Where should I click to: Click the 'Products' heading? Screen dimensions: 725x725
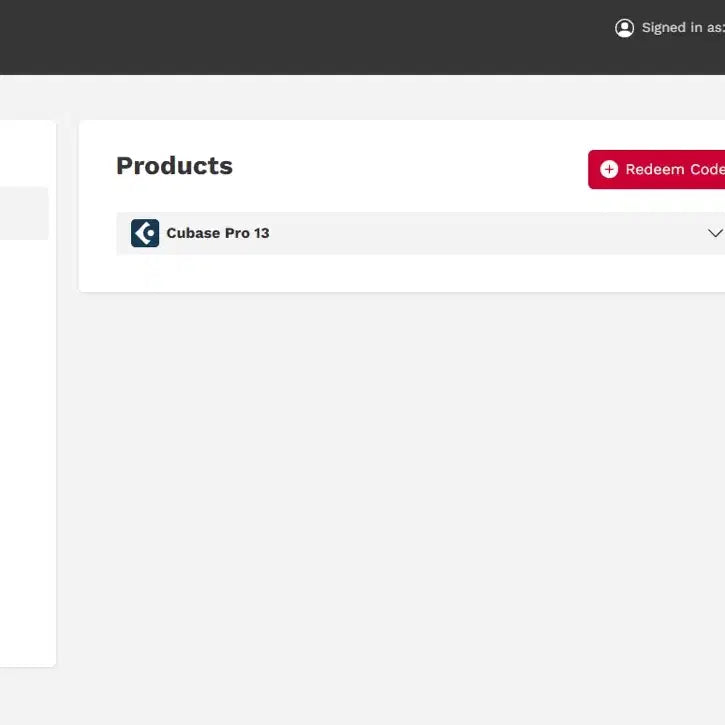click(174, 166)
